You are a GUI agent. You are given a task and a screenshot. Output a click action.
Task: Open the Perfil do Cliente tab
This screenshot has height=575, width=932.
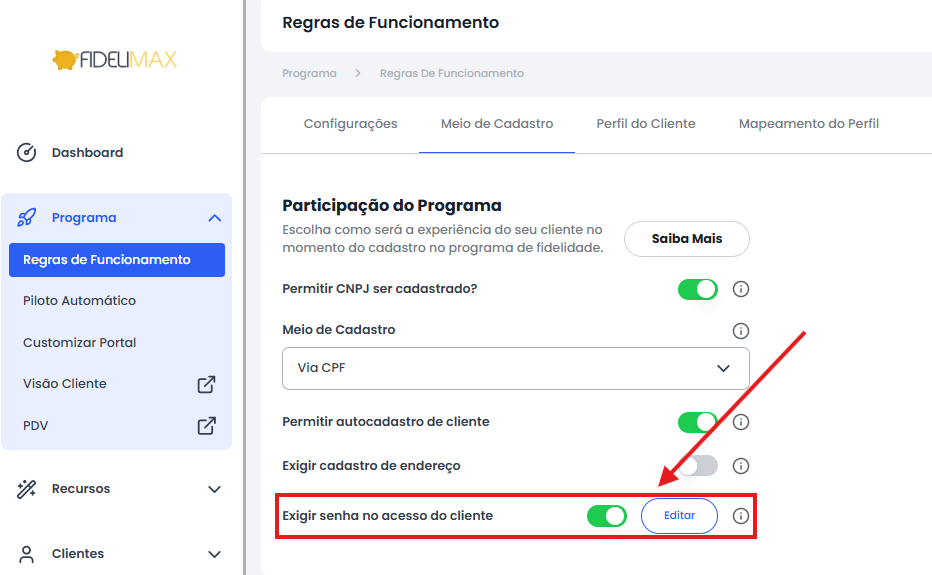(646, 124)
